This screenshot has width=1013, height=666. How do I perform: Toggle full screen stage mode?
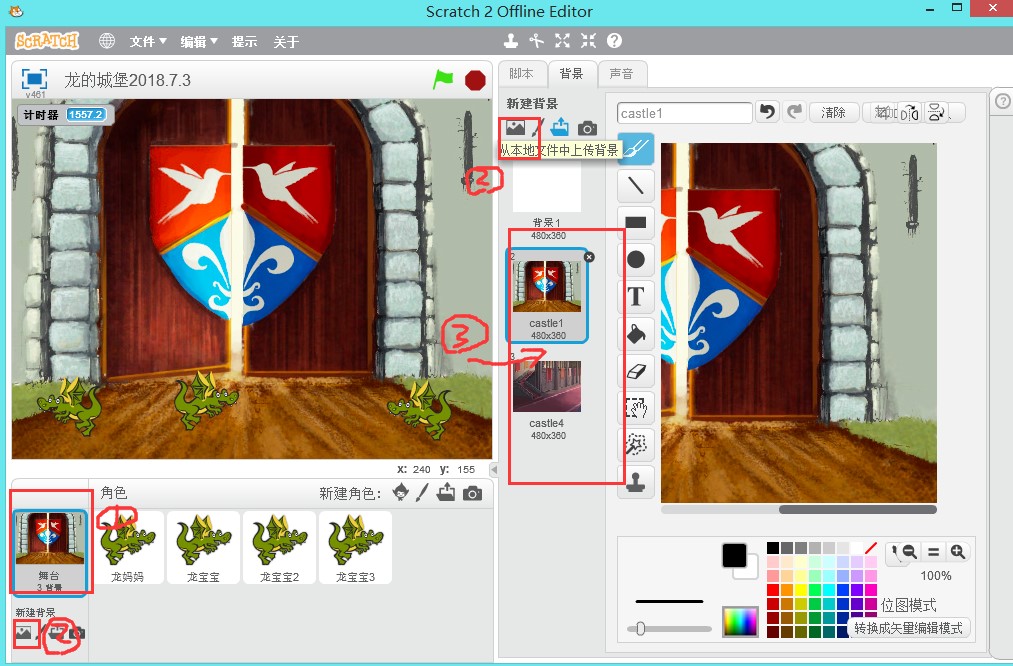(x=35, y=79)
